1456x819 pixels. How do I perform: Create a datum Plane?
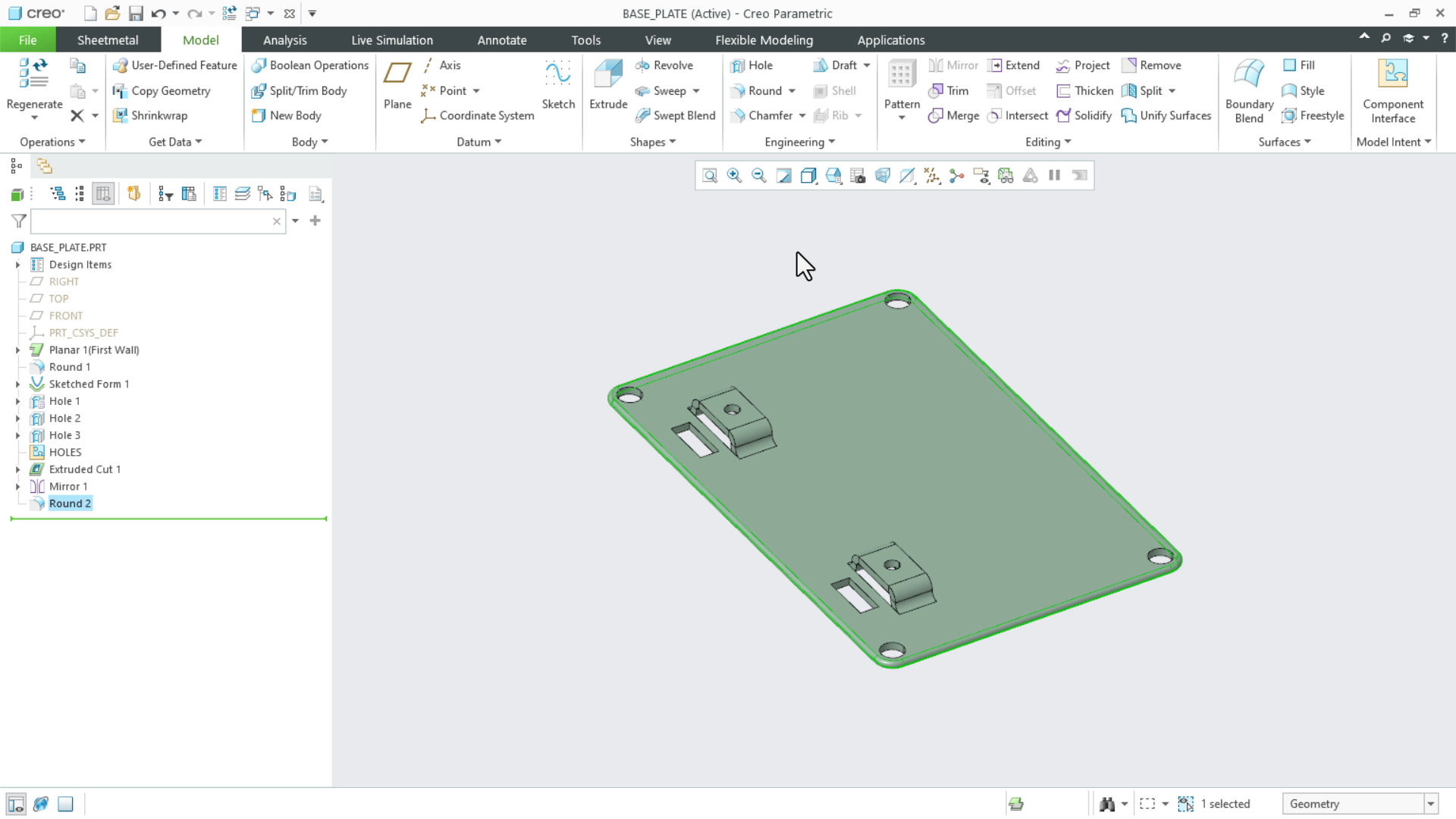(397, 85)
